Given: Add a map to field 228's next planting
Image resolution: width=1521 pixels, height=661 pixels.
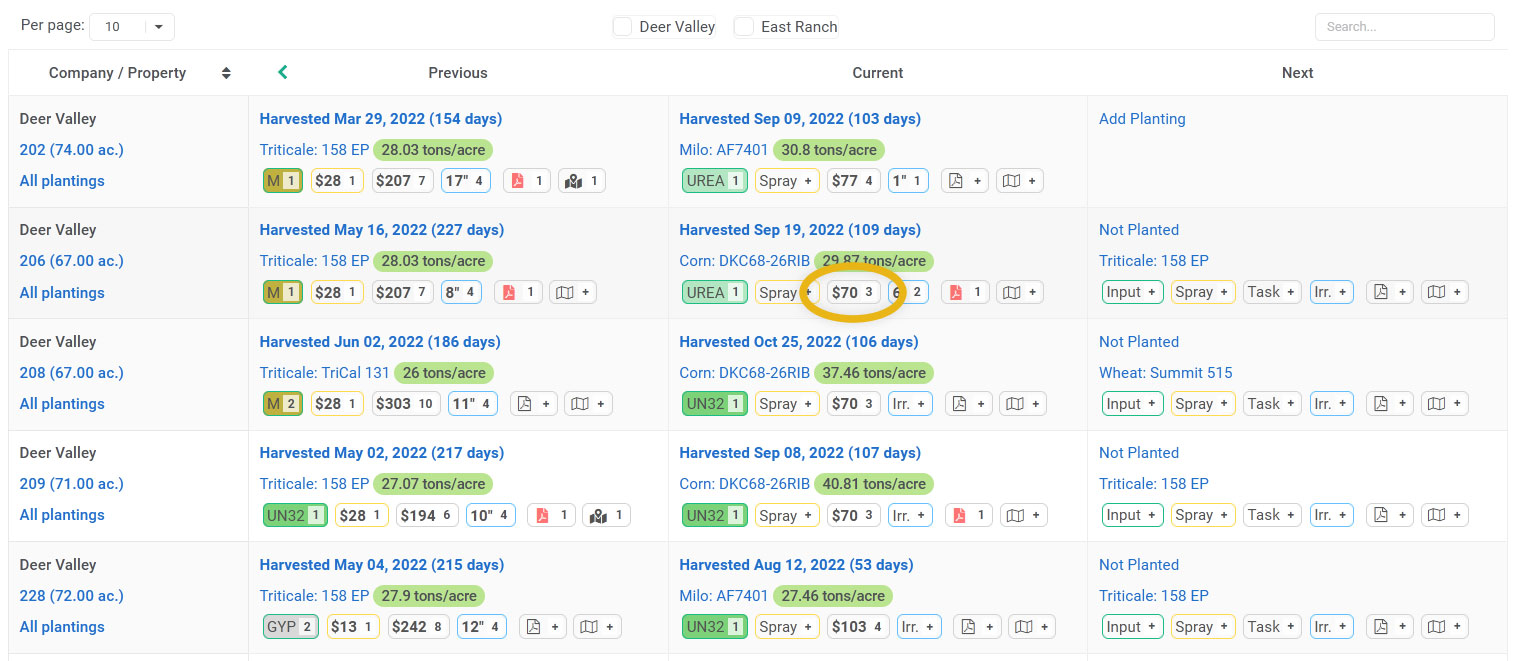Looking at the screenshot, I should point(1444,627).
